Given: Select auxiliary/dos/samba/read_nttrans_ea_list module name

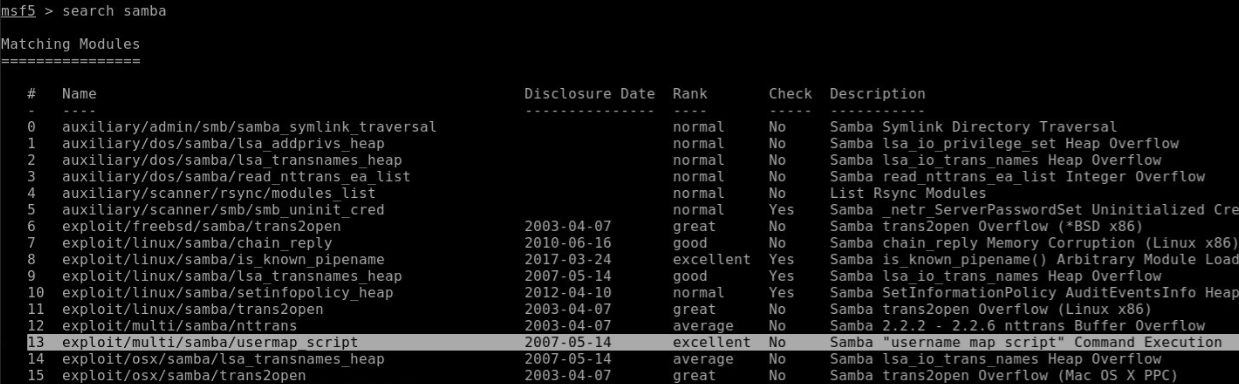Looking at the screenshot, I should coord(236,176).
